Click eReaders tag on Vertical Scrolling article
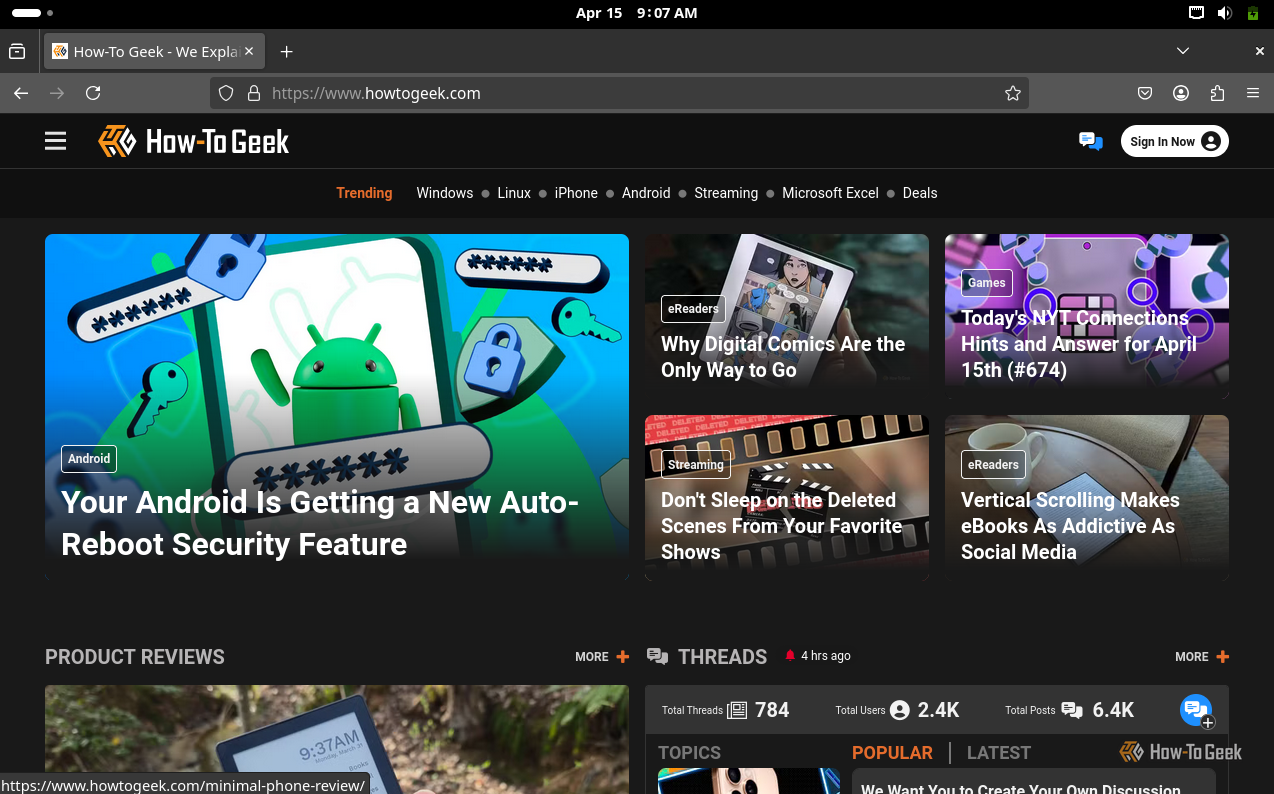 993,465
